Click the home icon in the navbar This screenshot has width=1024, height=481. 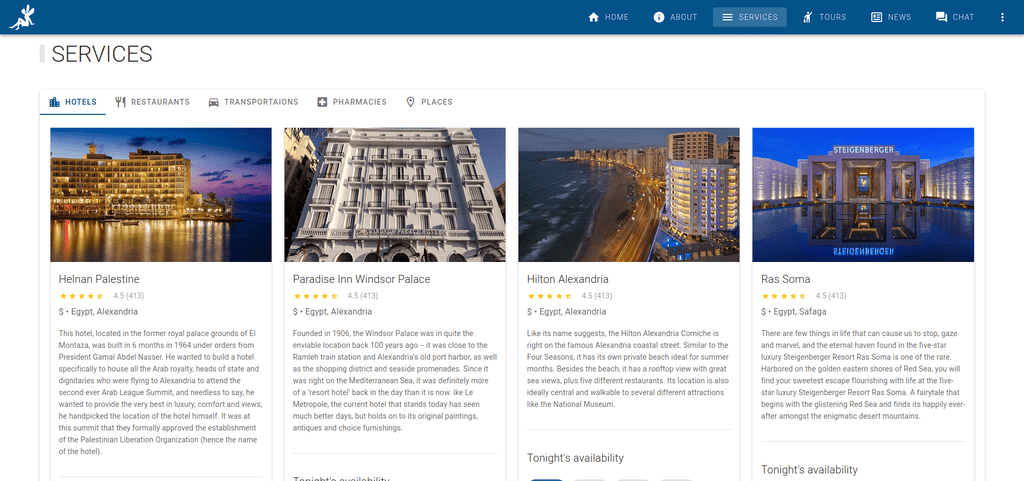point(594,17)
